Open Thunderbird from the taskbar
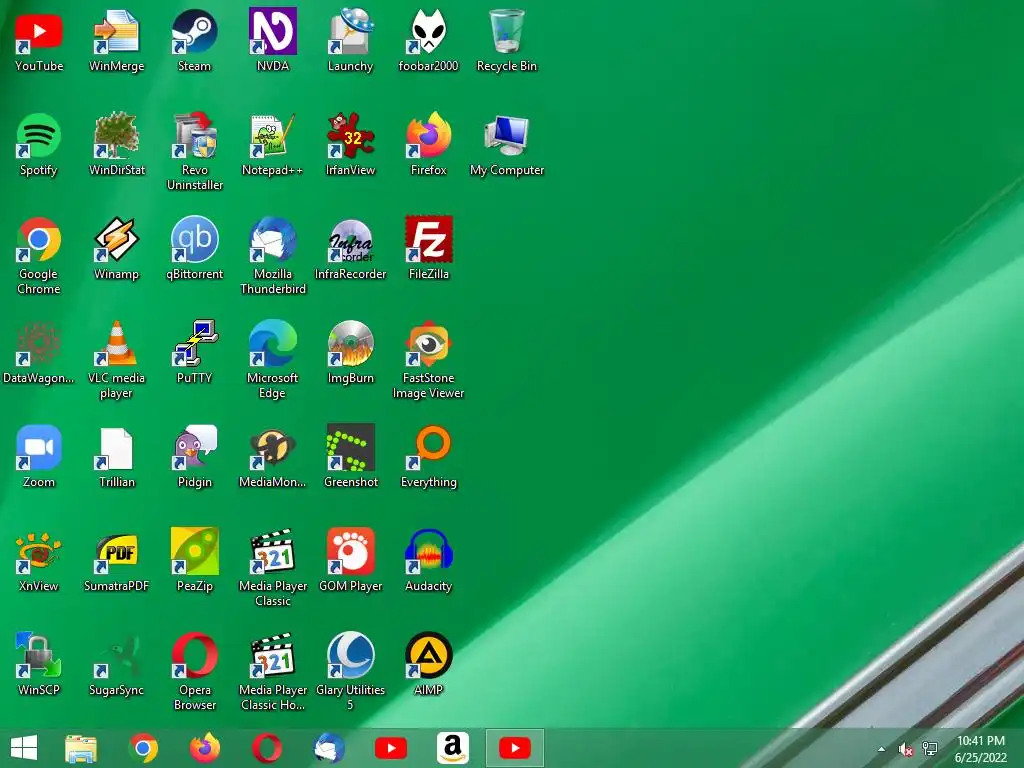 [x=329, y=748]
